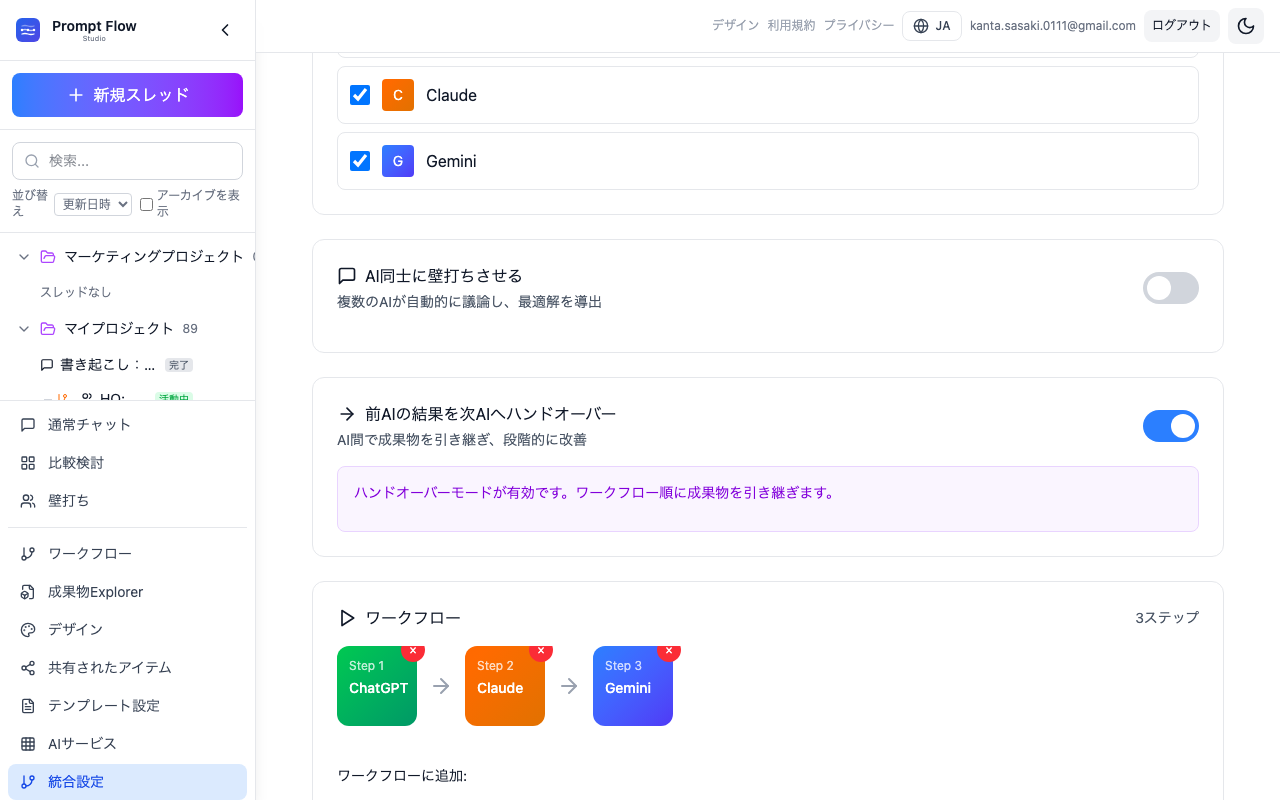The height and width of the screenshot is (800, 1280).
Task: Click the 共有されたアイテム share icon
Action: (x=28, y=668)
